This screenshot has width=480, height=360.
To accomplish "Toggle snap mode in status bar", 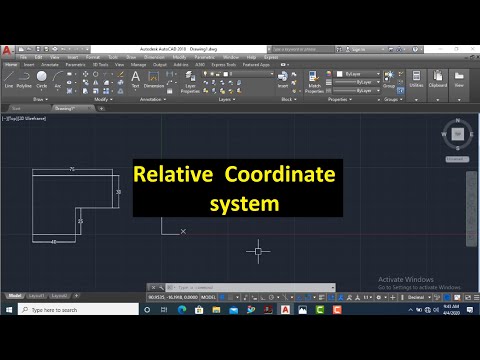I will tap(230, 297).
